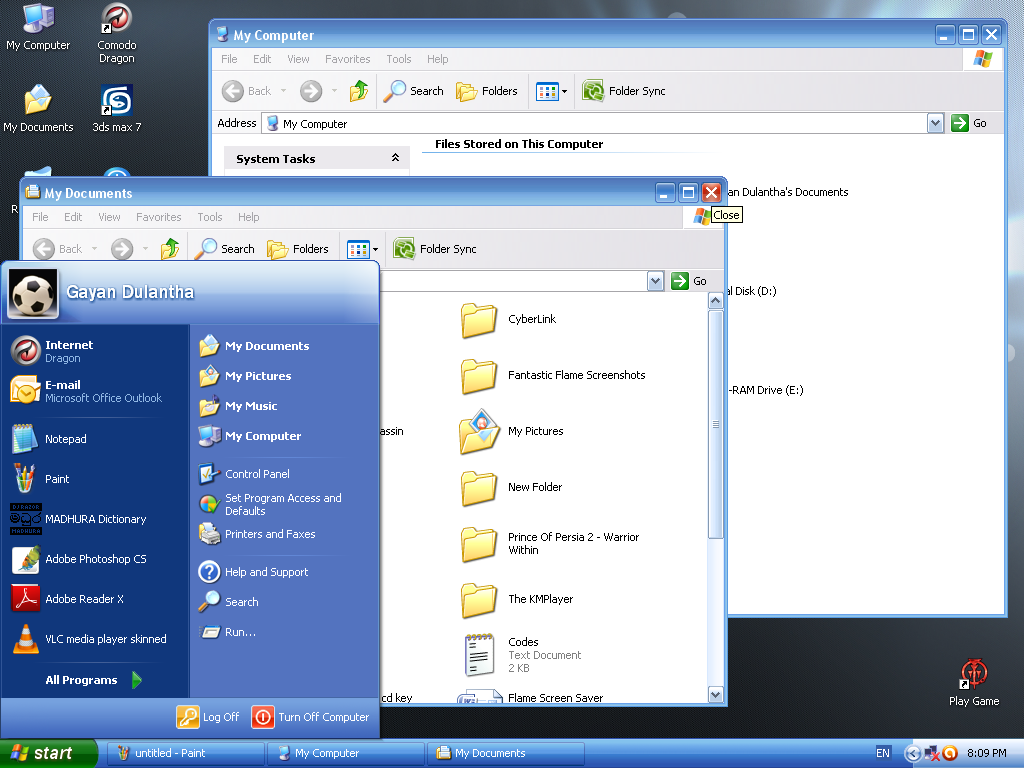Open the address bar dropdown in My Computer
The height and width of the screenshot is (768, 1024).
click(x=934, y=122)
